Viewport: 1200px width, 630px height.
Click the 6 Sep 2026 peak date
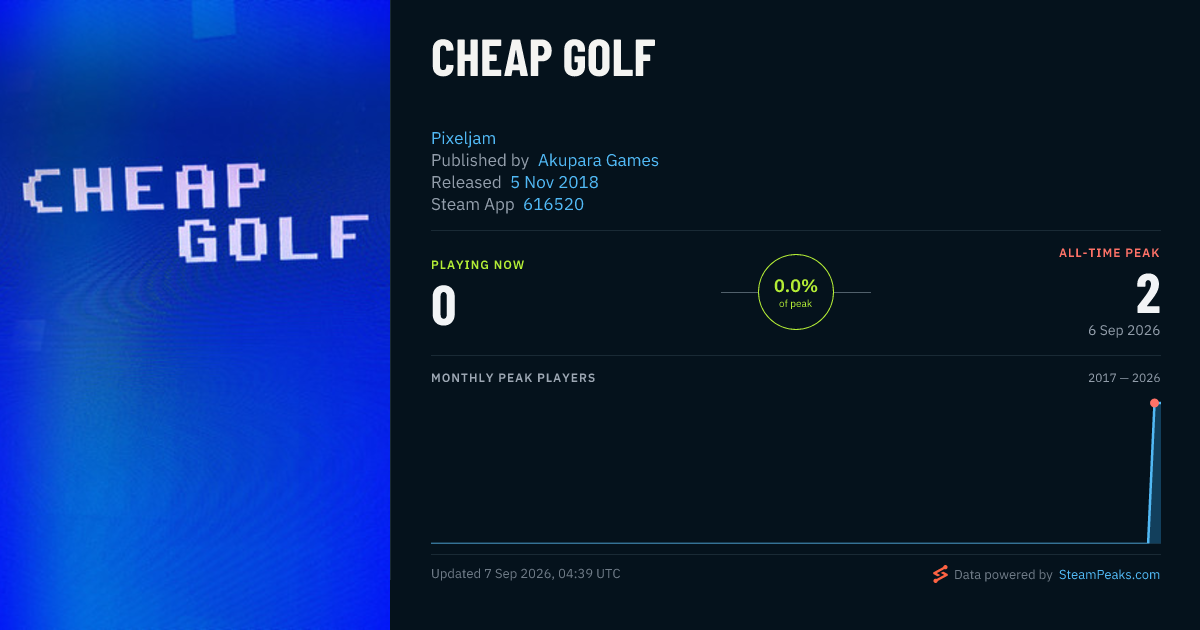pos(1124,330)
